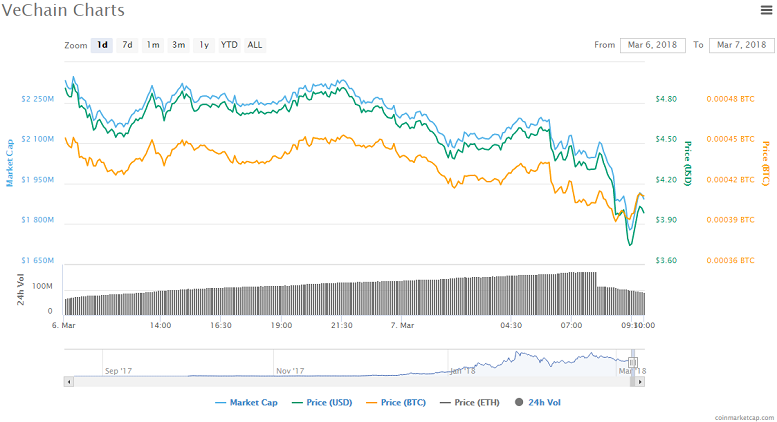Viewport: 777px width, 422px height.
Task: Click the Price (BTC) axis title
Action: click(766, 163)
